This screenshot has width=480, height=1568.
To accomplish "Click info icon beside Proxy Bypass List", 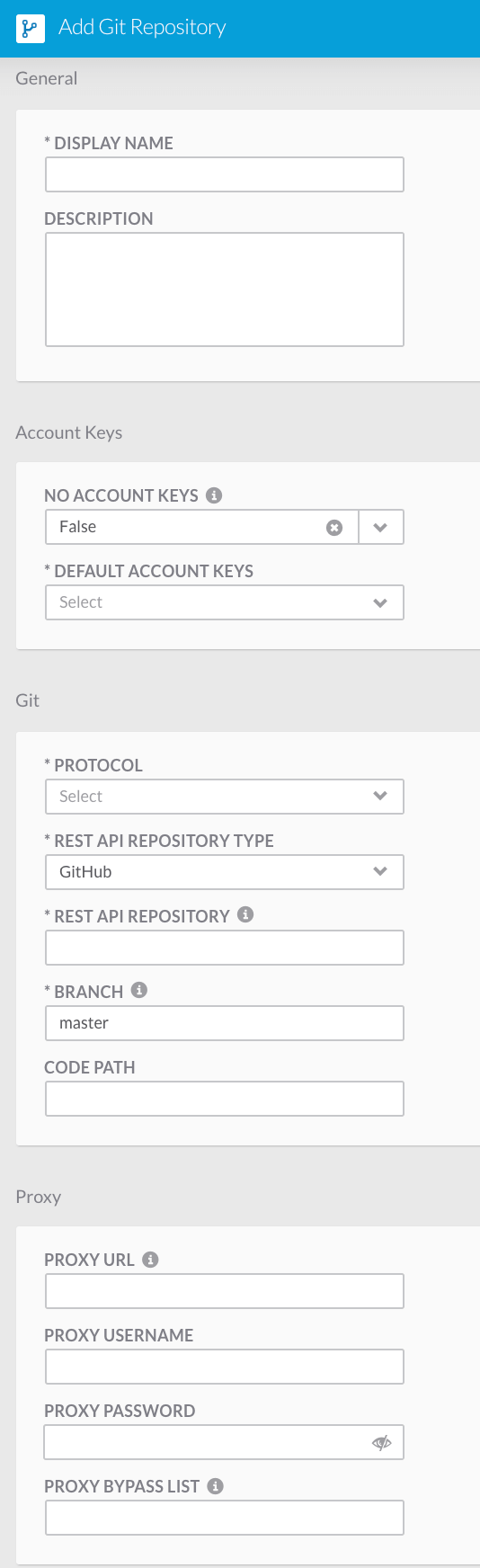I will click(215, 1486).
